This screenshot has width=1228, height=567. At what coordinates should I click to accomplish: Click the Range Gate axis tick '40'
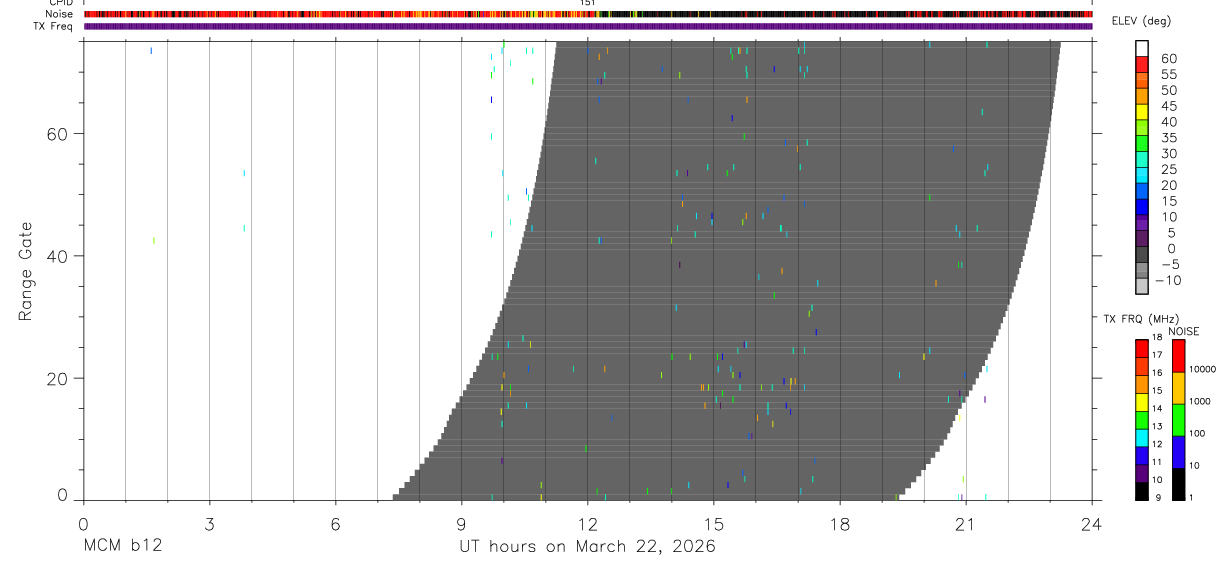(x=56, y=256)
